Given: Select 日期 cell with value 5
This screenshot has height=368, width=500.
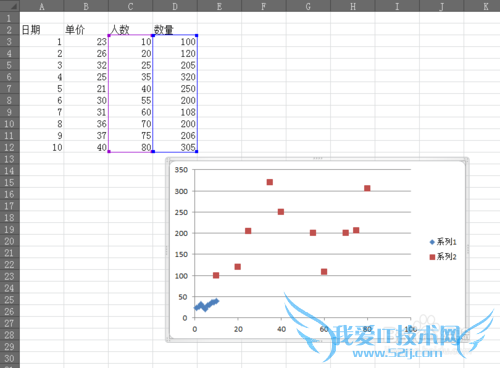Looking at the screenshot, I should 42,89.
